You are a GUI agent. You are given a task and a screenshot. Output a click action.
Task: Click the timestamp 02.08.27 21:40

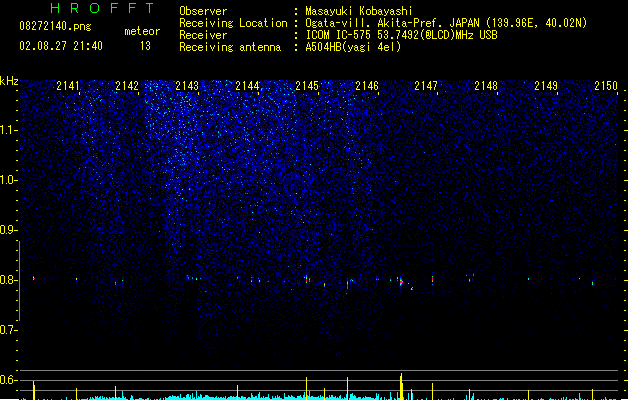coord(61,46)
